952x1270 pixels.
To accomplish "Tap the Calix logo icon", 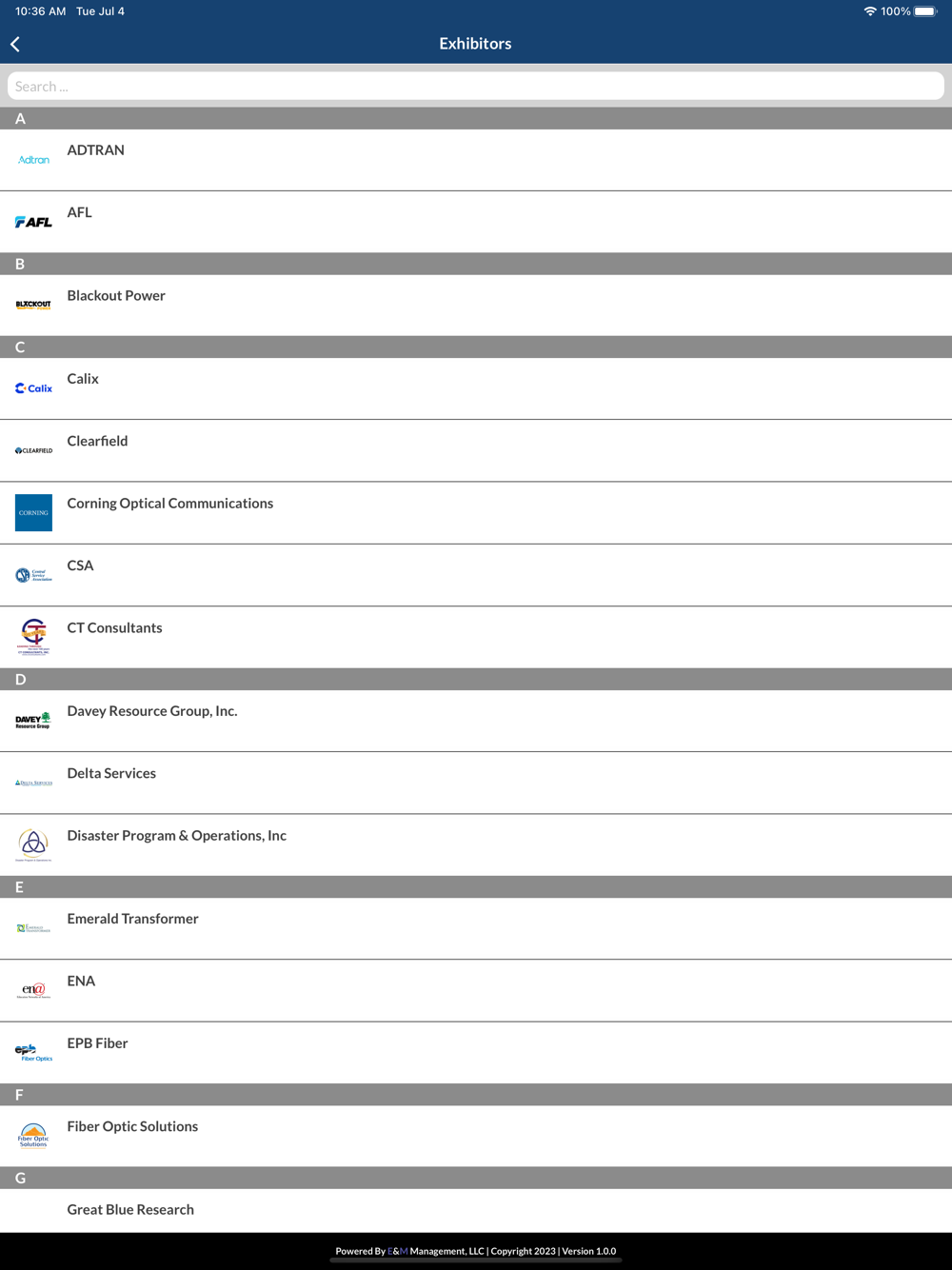I will point(33,388).
